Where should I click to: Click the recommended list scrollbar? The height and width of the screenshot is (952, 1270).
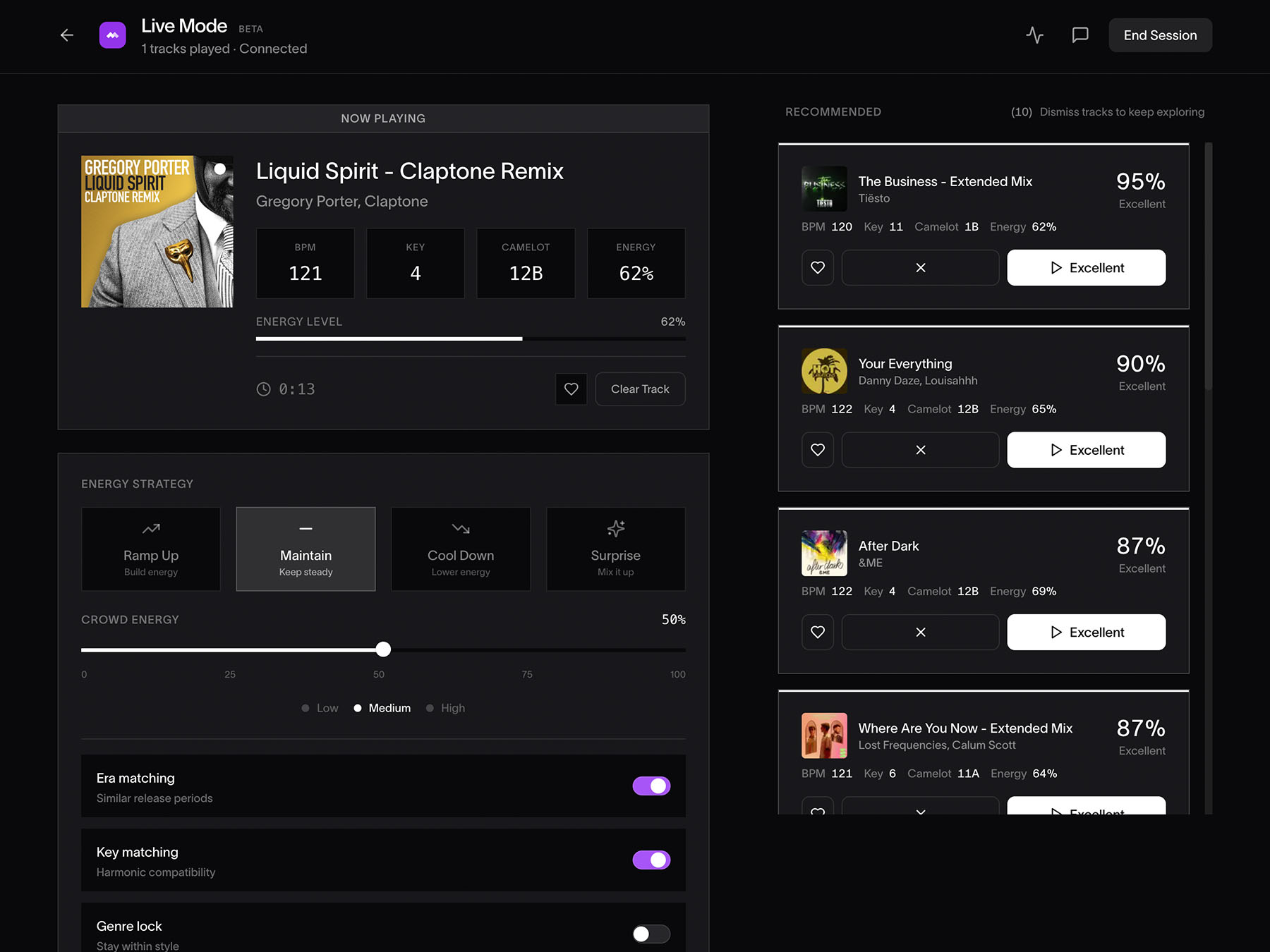1209,267
